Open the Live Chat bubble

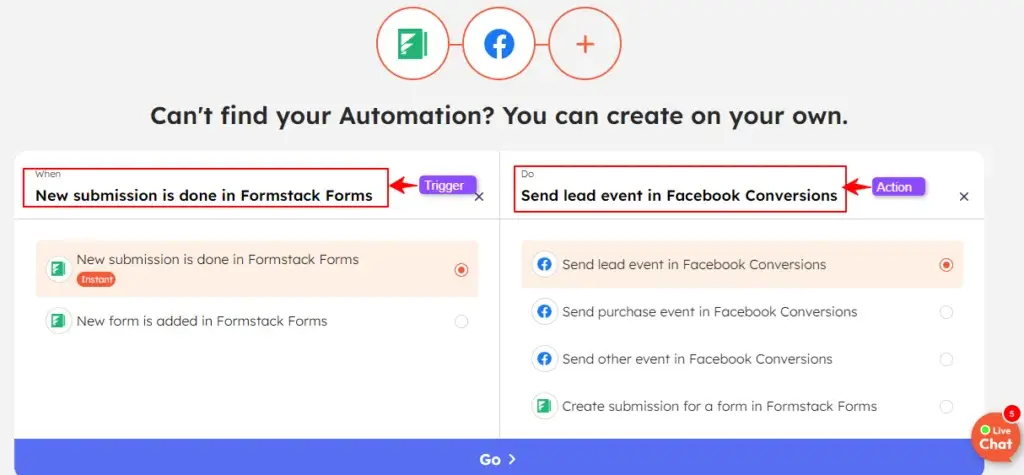pos(995,438)
